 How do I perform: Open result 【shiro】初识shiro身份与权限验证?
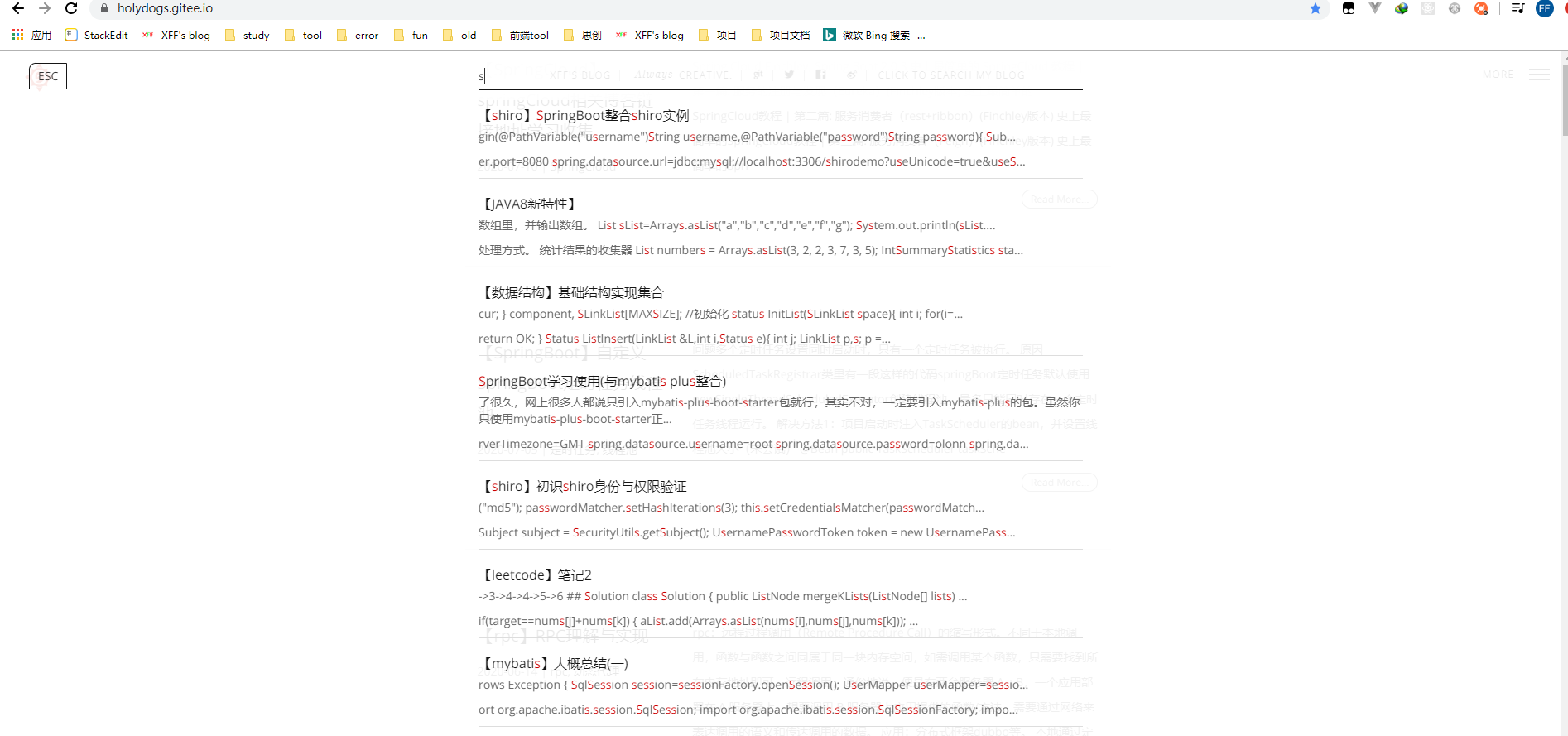point(583,486)
